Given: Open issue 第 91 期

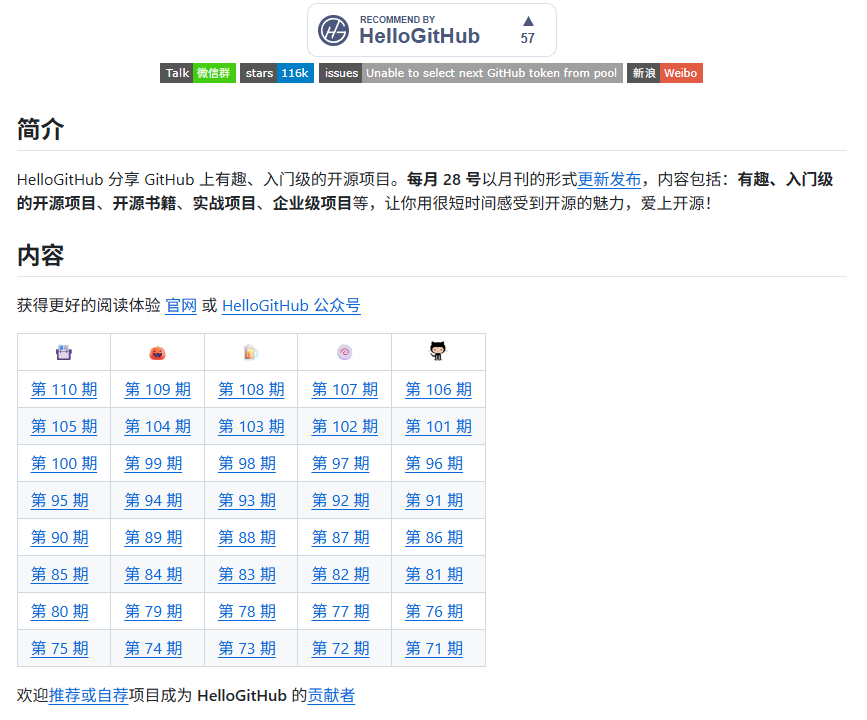Looking at the screenshot, I should (x=434, y=500).
